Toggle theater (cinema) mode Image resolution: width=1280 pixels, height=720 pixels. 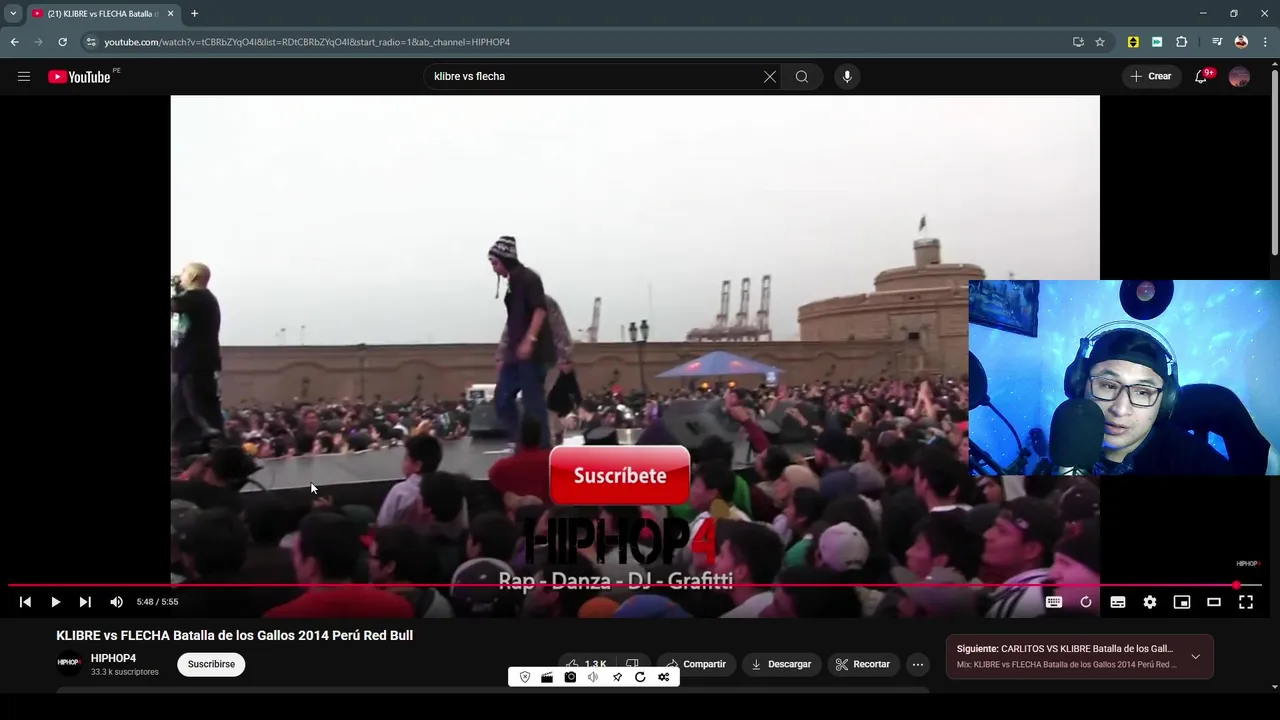pyautogui.click(x=1214, y=602)
